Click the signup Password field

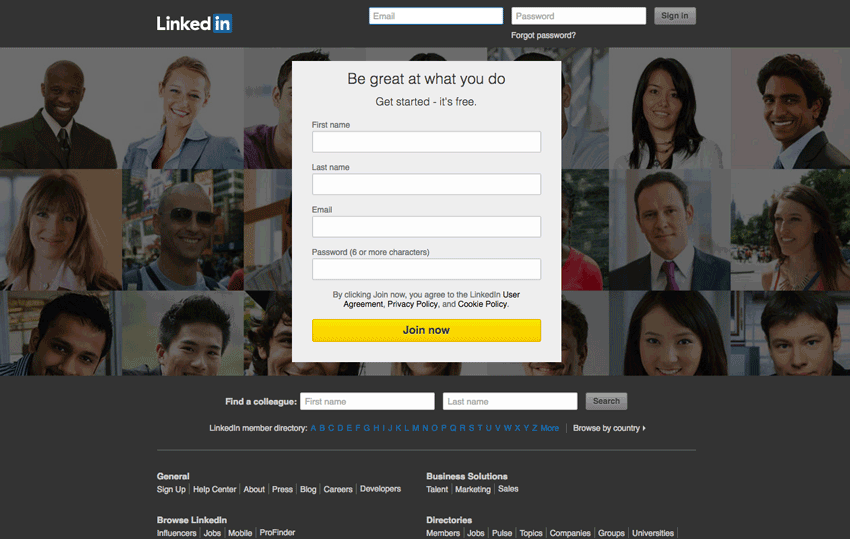coord(426,269)
